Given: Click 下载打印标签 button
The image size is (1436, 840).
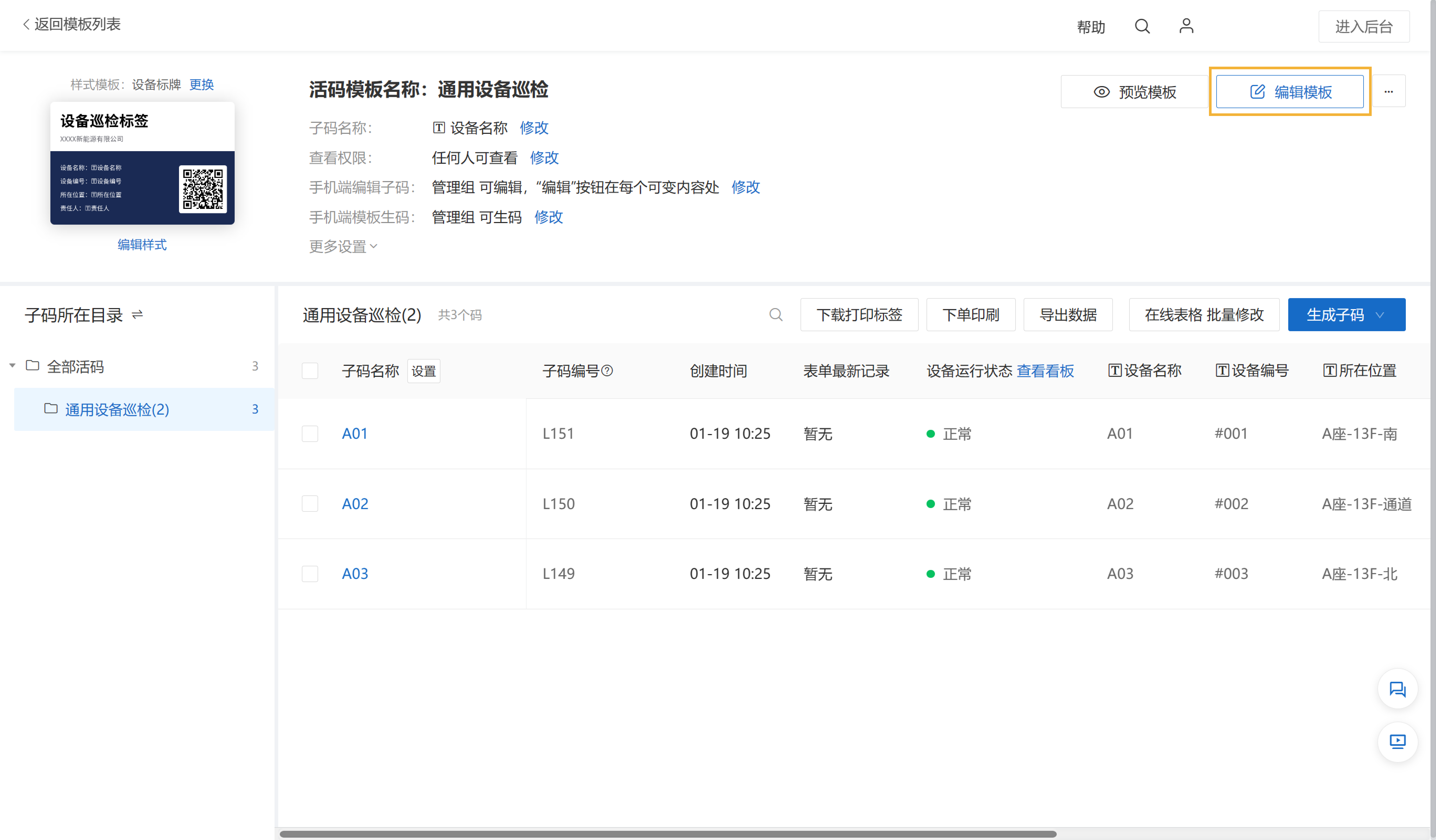Looking at the screenshot, I should click(x=859, y=315).
